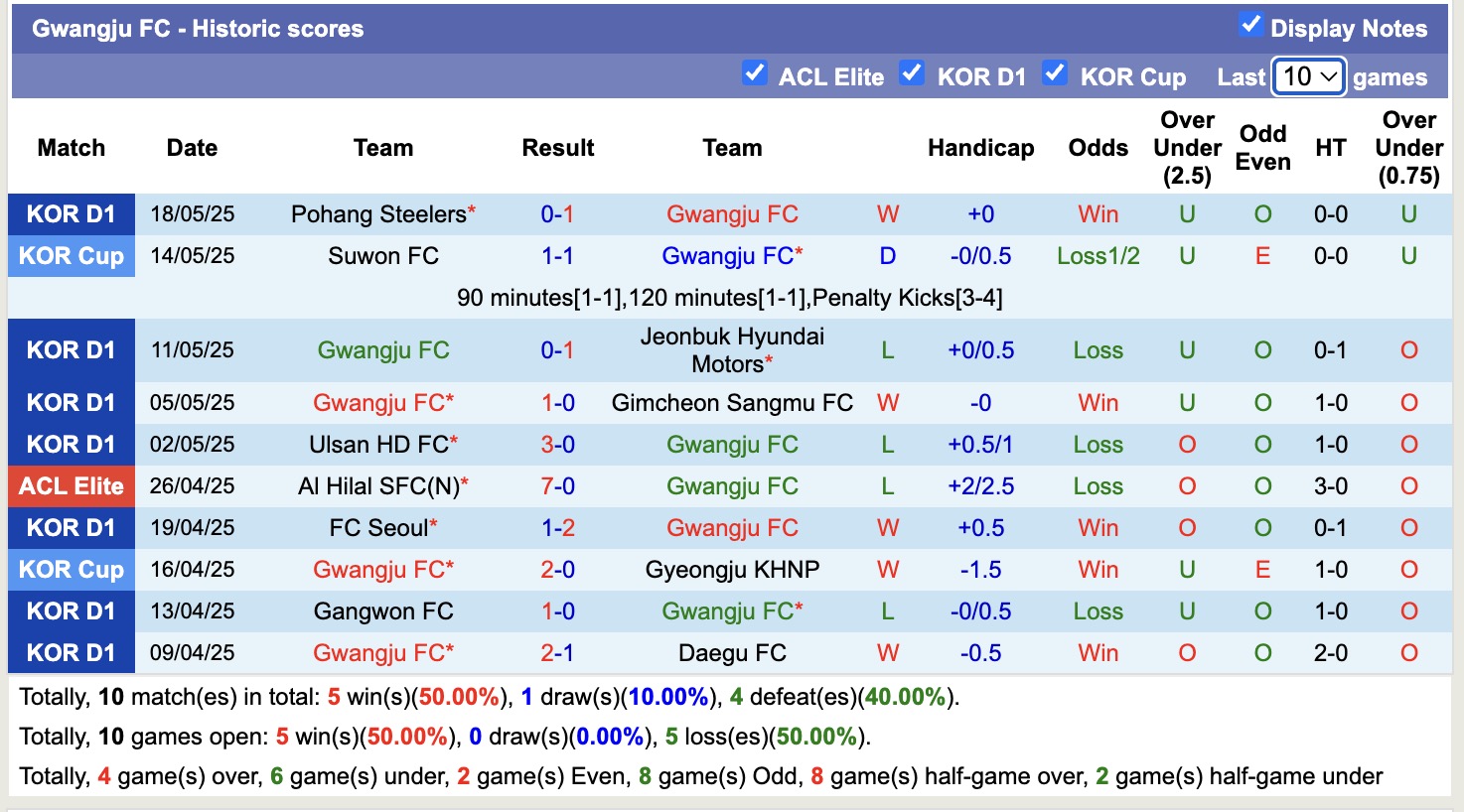Click the KOR Cup badge next to Suwon FC match
This screenshot has height=812, width=1464.
coord(71,255)
